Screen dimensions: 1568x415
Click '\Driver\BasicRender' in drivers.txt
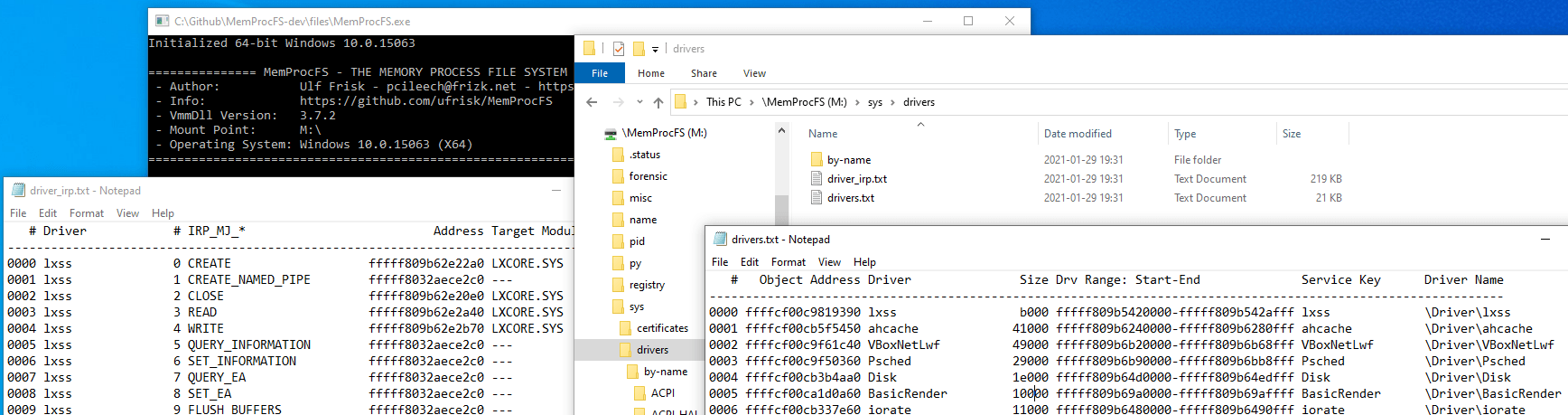click(x=1493, y=393)
